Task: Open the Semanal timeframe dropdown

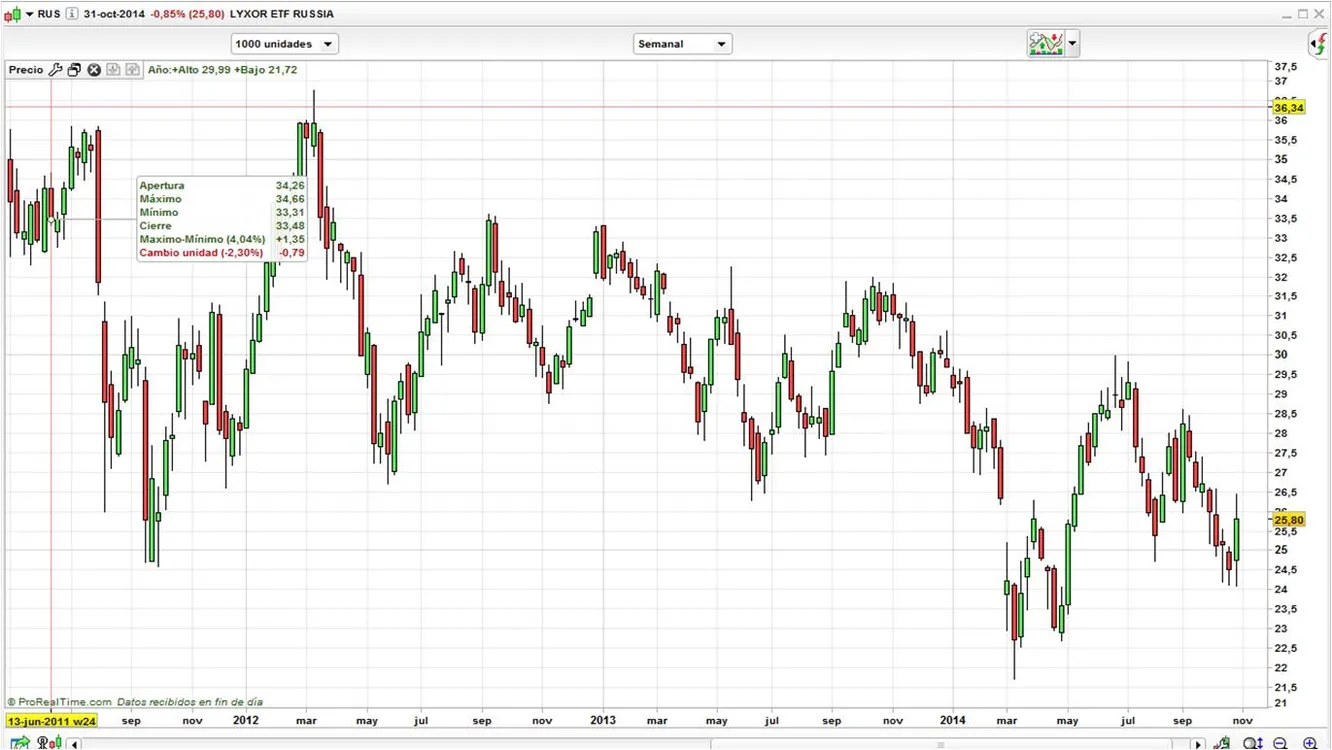Action: [x=683, y=44]
